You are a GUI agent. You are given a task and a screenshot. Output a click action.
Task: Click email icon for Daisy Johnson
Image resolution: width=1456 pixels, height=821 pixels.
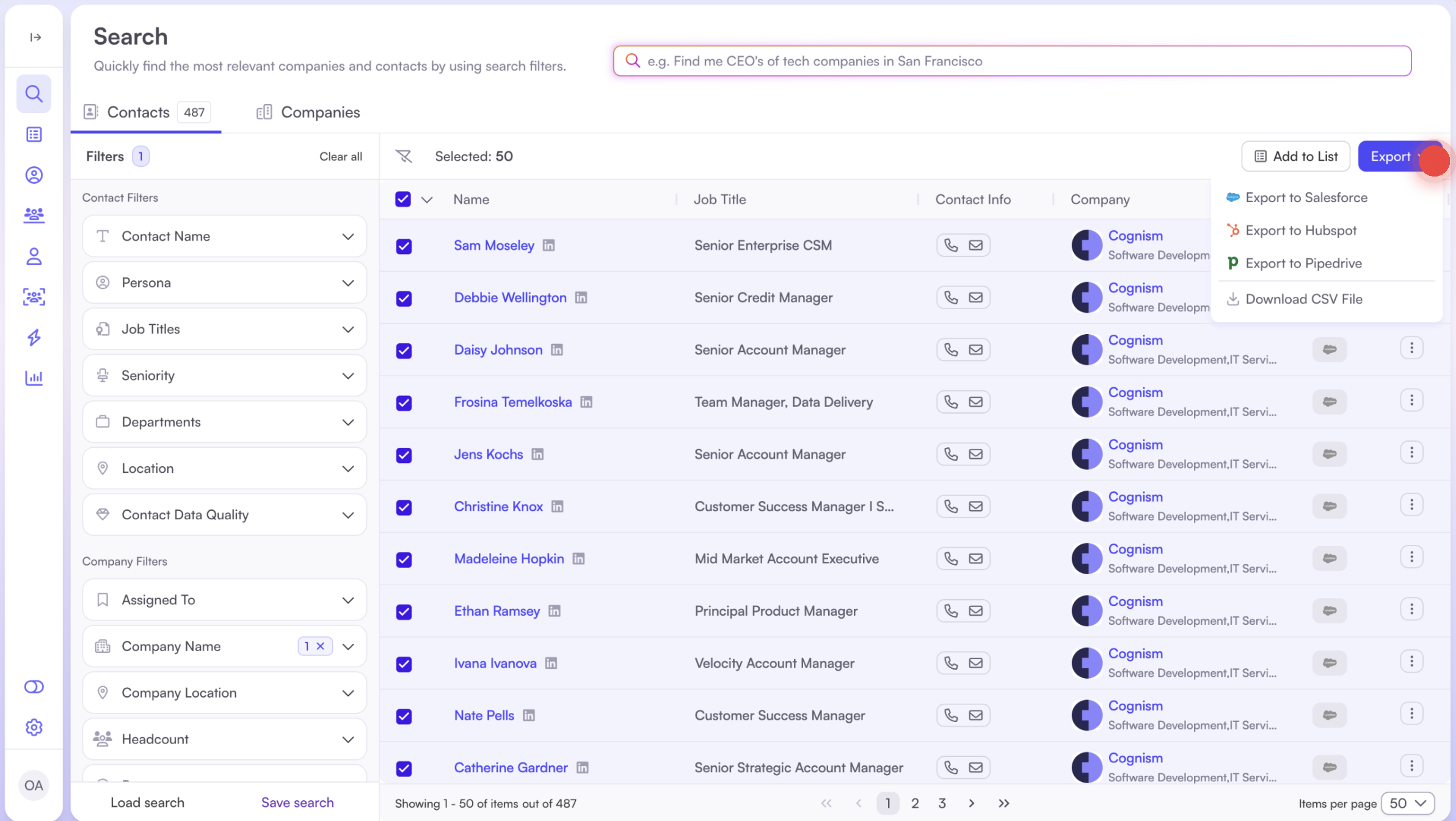coord(976,349)
